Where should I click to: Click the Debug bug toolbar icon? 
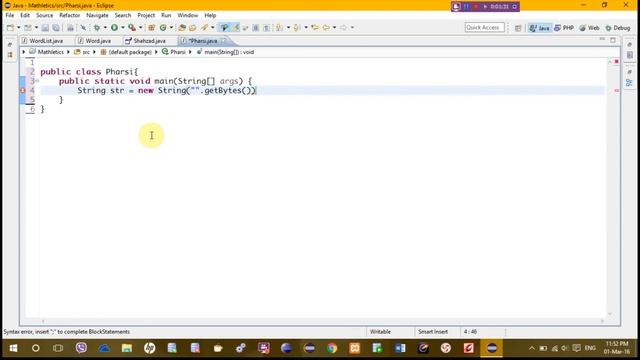click(x=97, y=28)
